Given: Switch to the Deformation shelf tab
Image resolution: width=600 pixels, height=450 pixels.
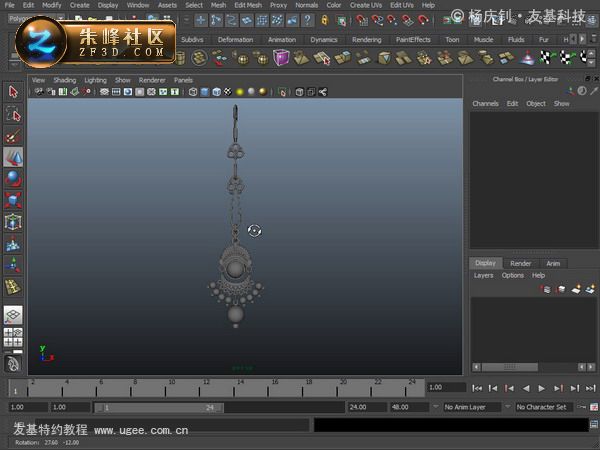Looking at the screenshot, I should [235, 39].
